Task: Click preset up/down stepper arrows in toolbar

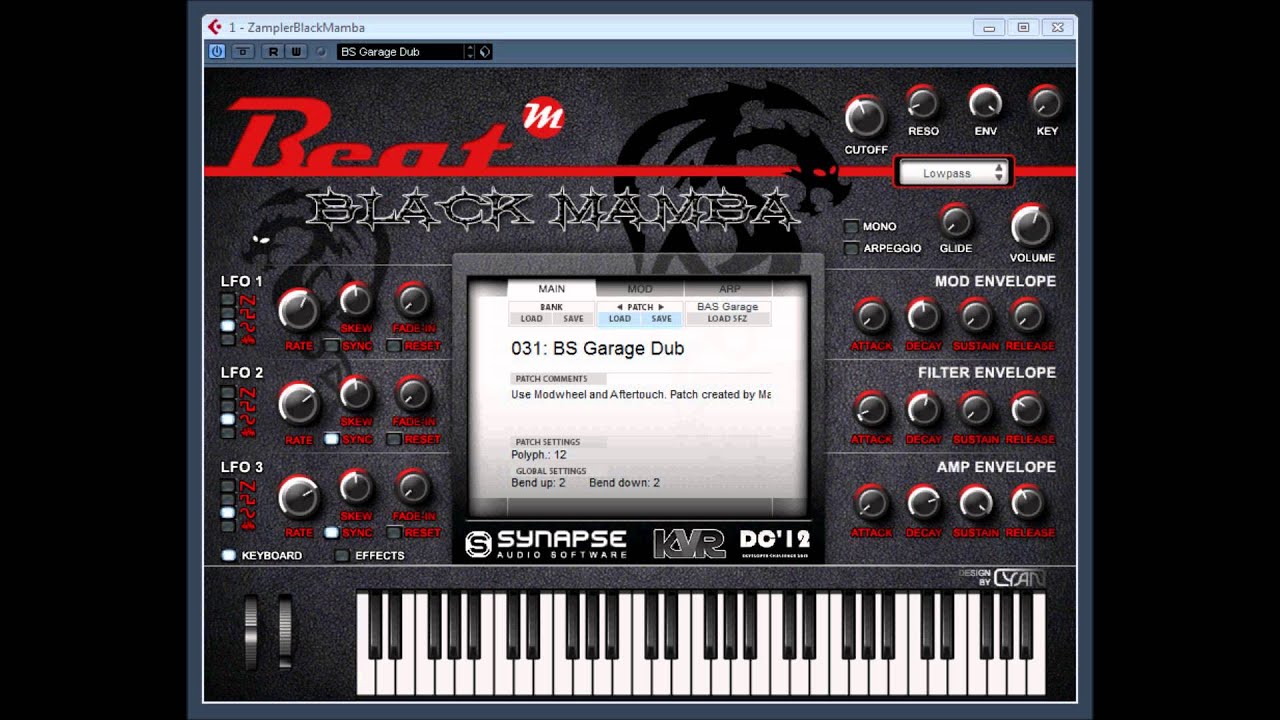Action: pyautogui.click(x=470, y=52)
